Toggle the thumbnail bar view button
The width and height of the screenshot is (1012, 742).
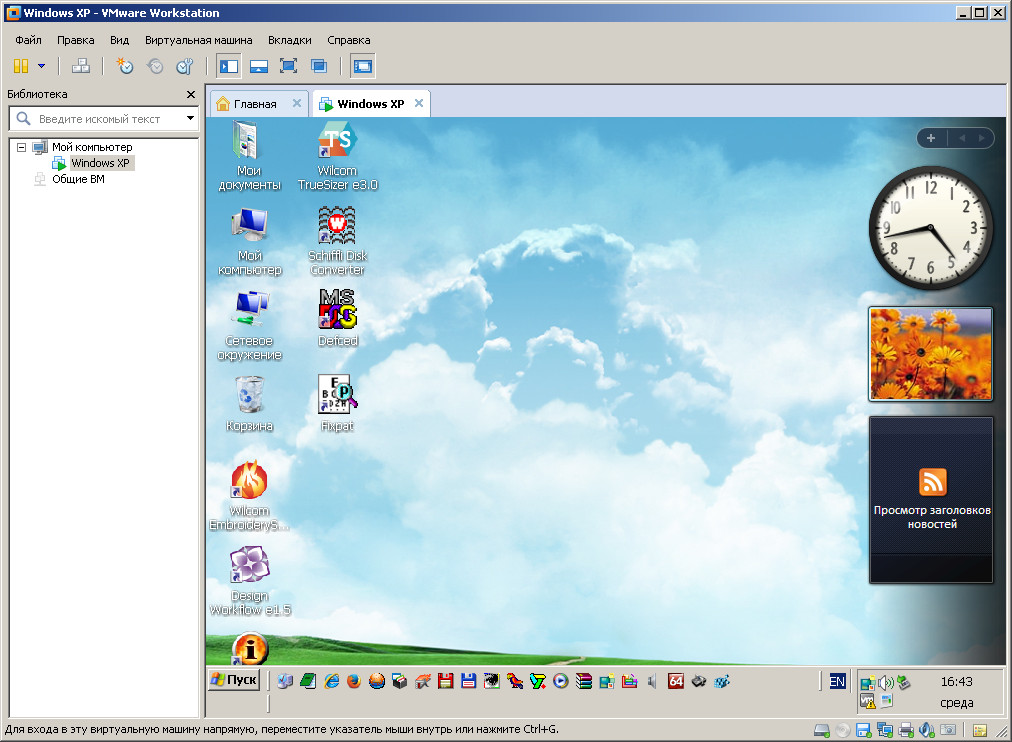[259, 66]
